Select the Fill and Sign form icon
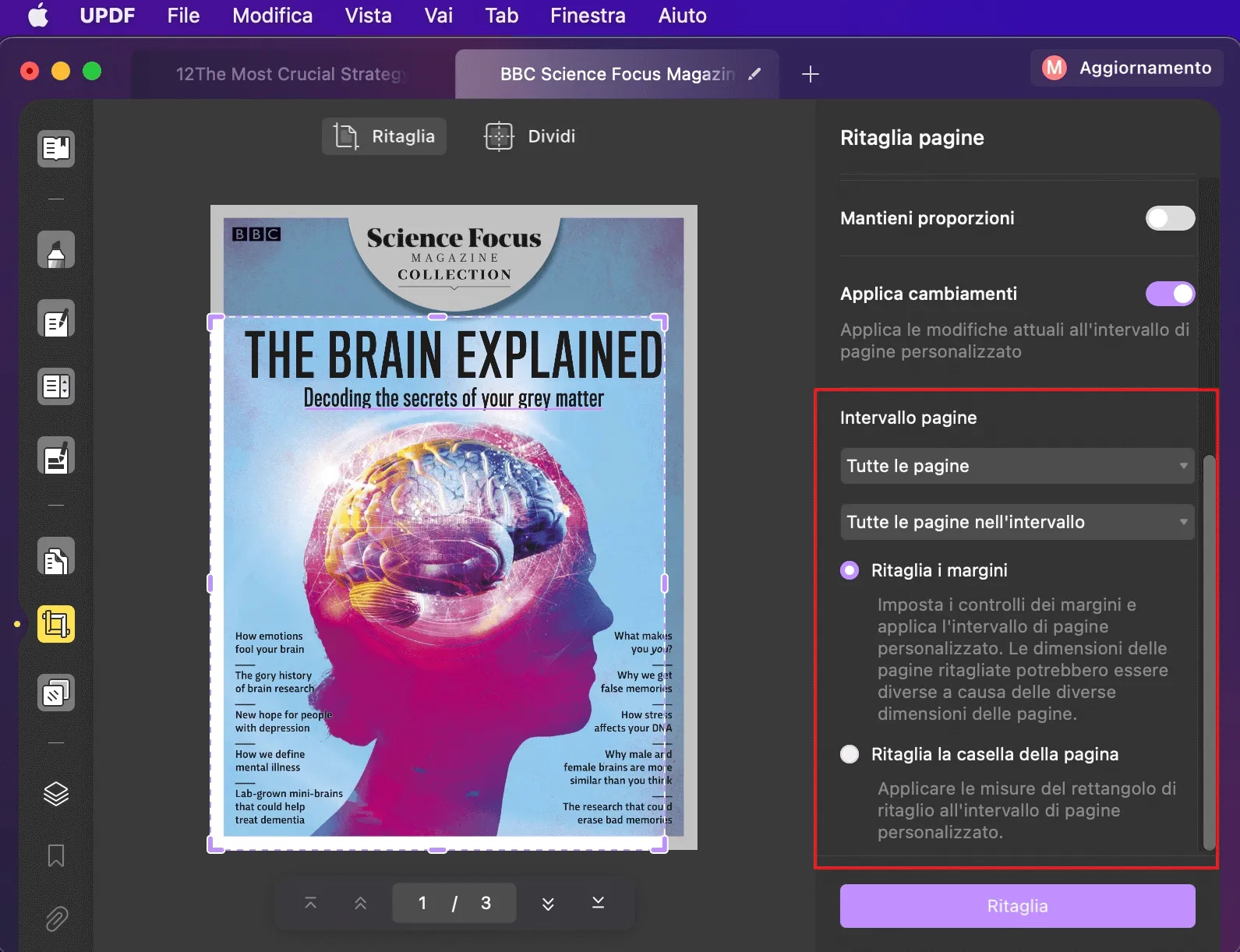The height and width of the screenshot is (952, 1240). [x=56, y=456]
